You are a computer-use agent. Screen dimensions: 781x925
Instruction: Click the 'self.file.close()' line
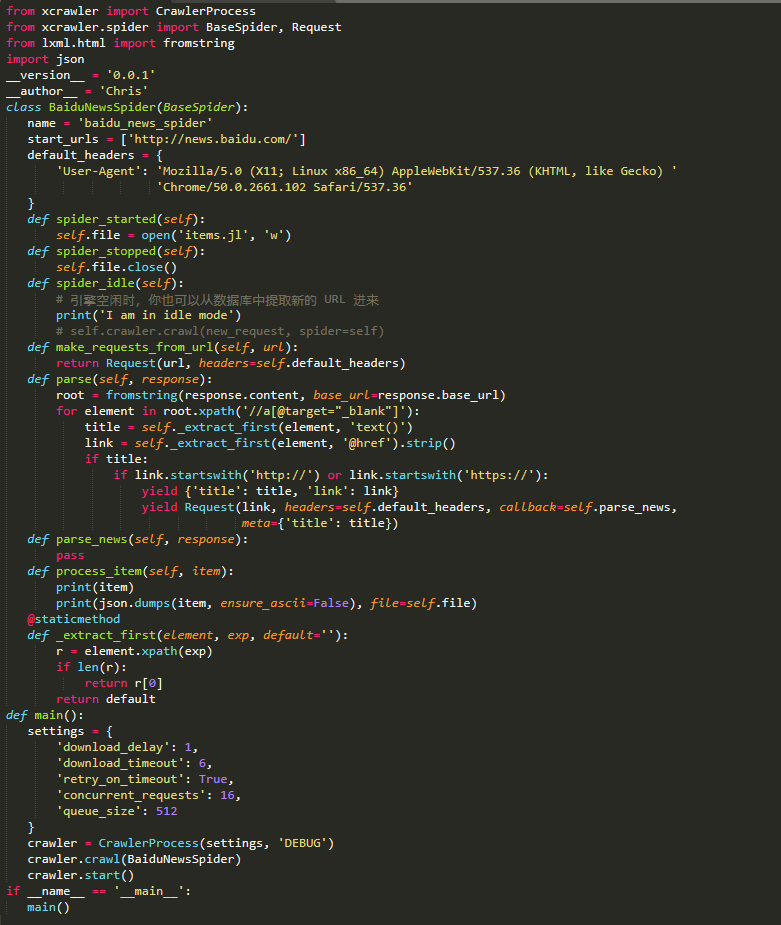(116, 267)
